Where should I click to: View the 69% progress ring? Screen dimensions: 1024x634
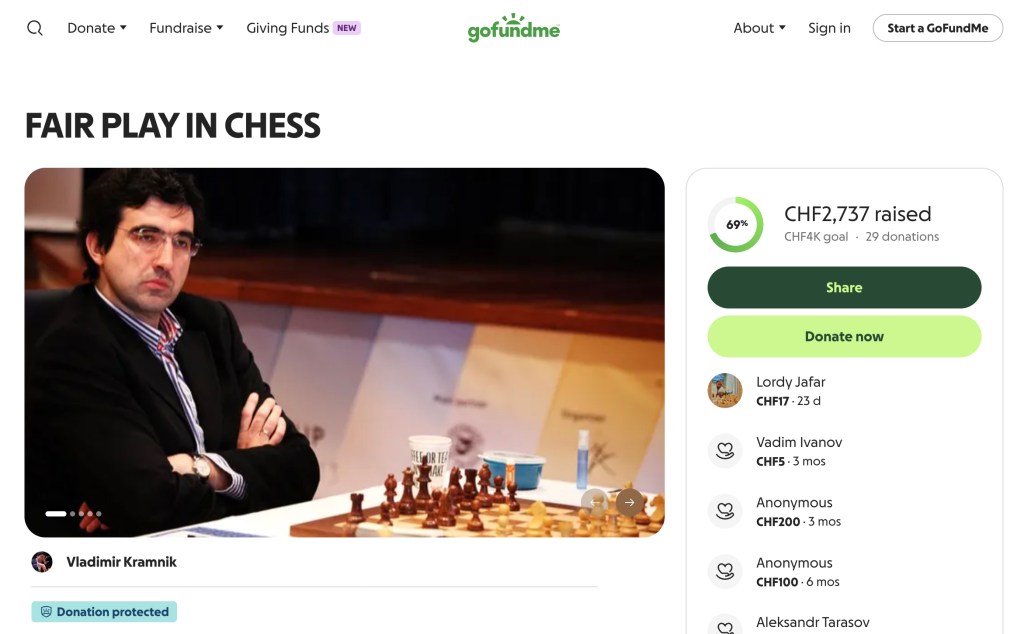click(x=736, y=225)
